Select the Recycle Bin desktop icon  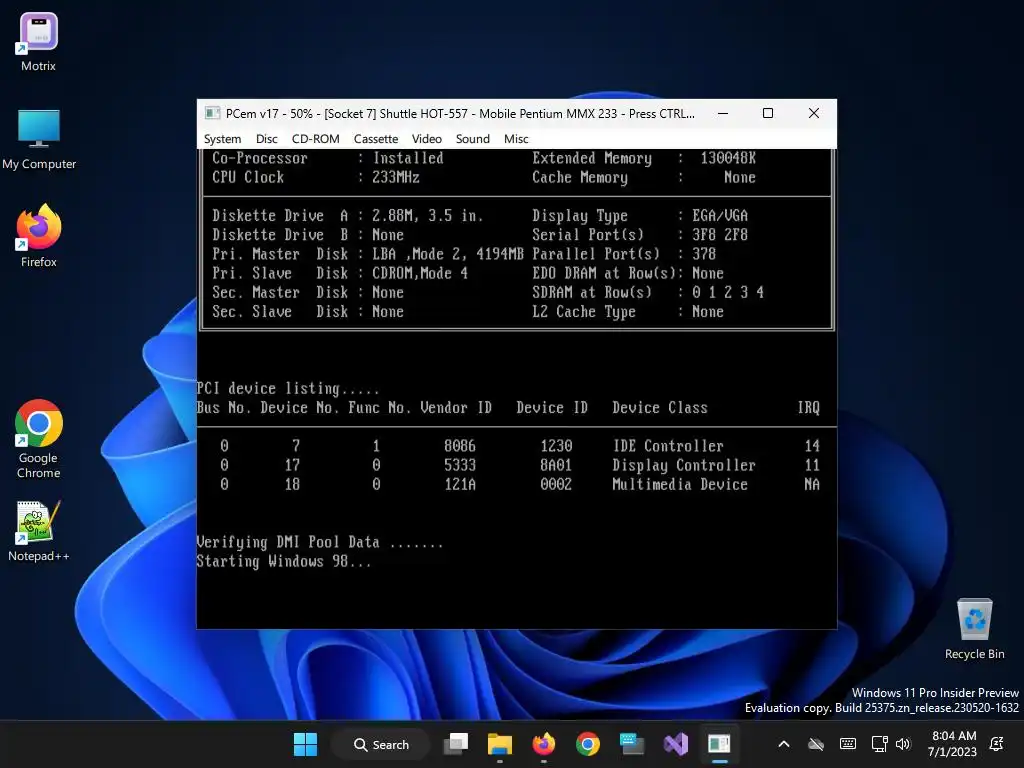click(x=974, y=629)
